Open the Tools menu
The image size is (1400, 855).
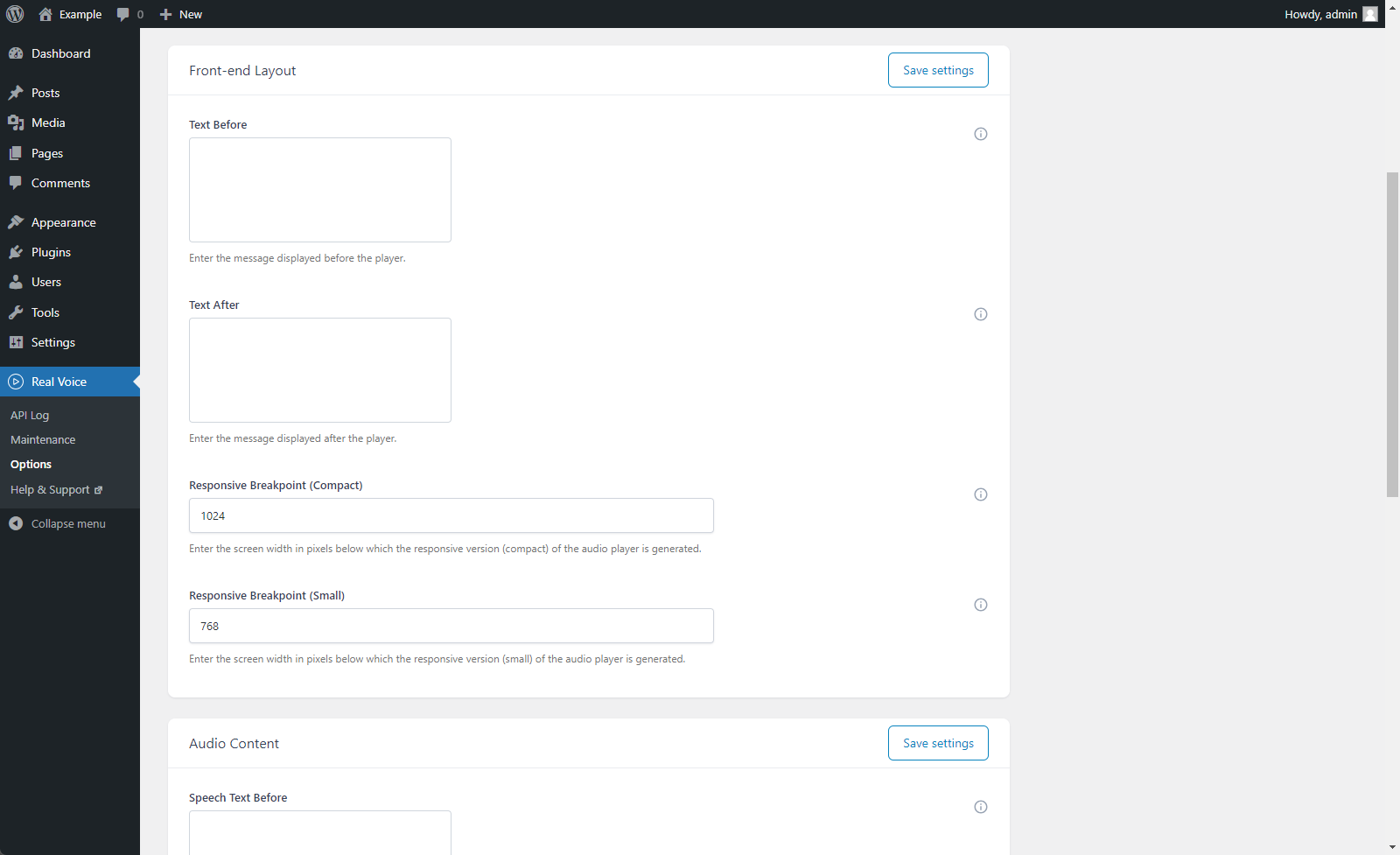point(70,312)
